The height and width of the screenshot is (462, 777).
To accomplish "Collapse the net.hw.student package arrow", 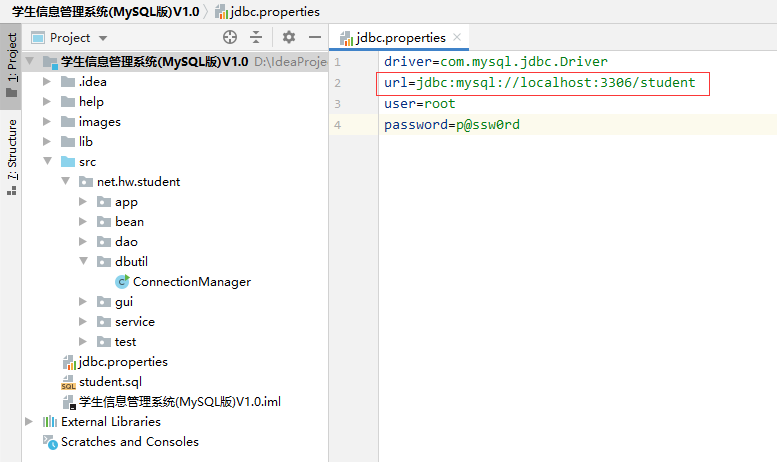I will [x=65, y=181].
